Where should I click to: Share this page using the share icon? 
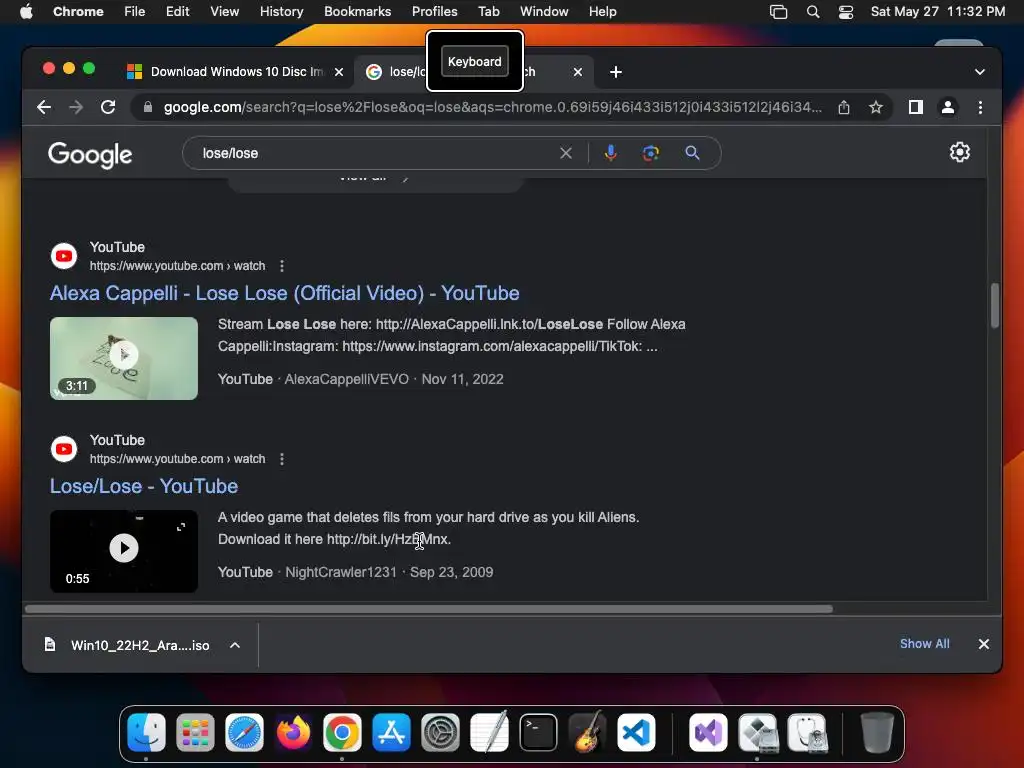click(x=844, y=107)
